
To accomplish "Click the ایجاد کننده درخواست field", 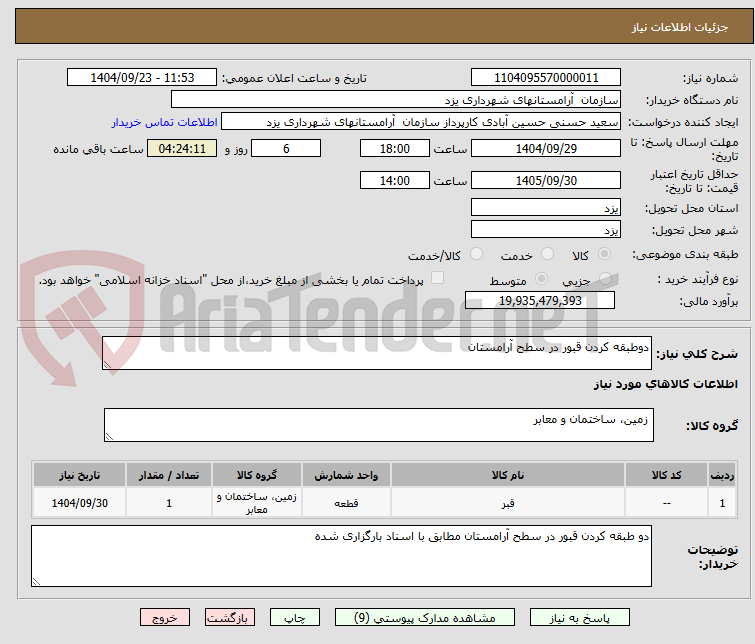I will click(421, 122).
